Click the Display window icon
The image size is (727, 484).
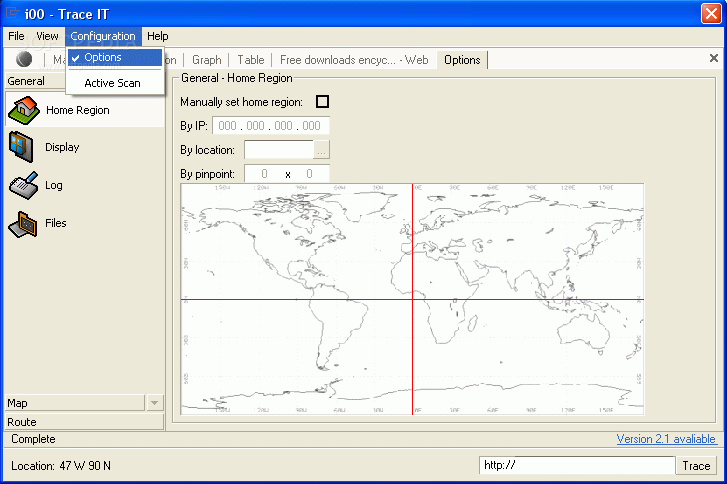tap(21, 147)
